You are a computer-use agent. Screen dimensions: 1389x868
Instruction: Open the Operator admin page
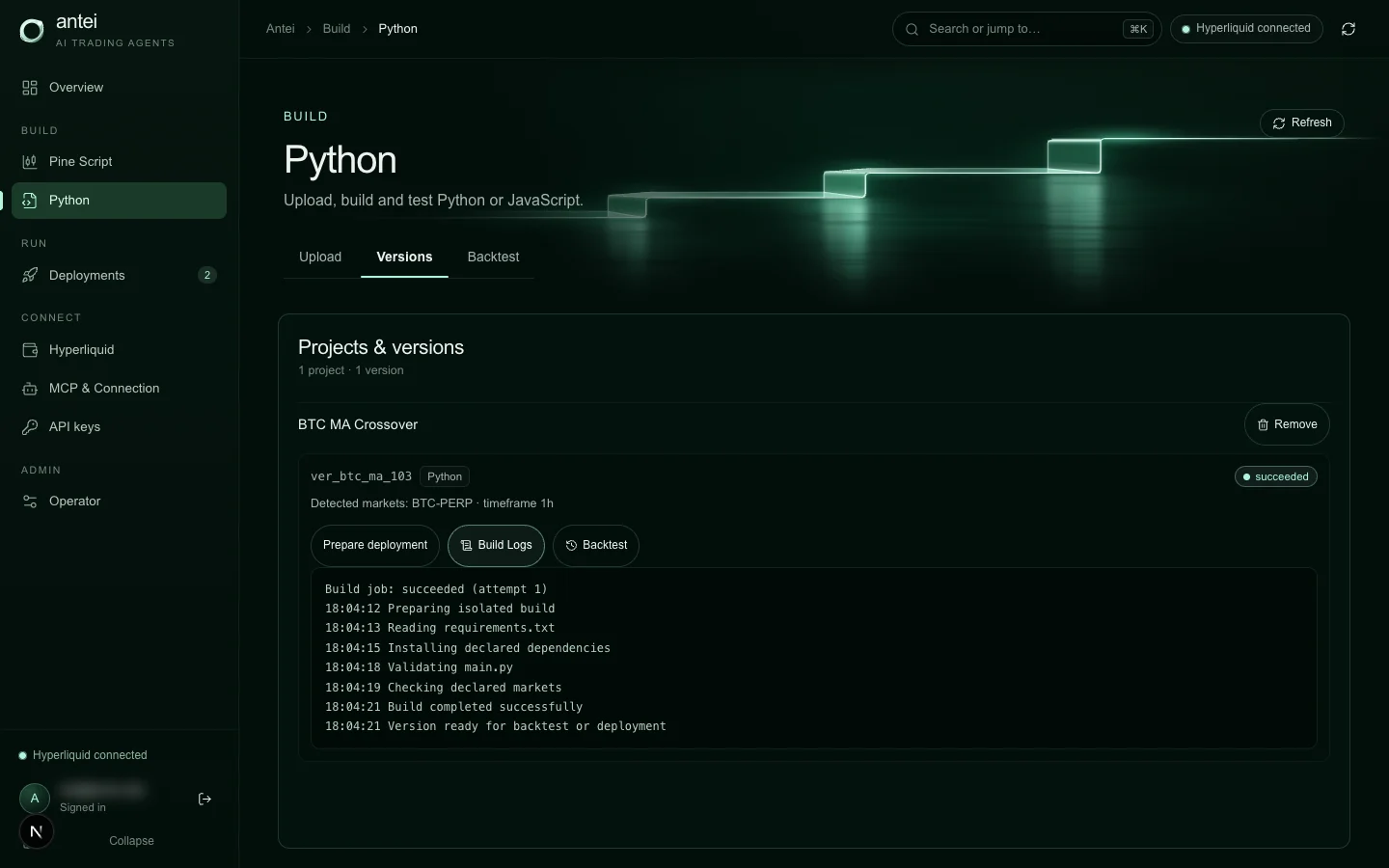pyautogui.click(x=119, y=502)
